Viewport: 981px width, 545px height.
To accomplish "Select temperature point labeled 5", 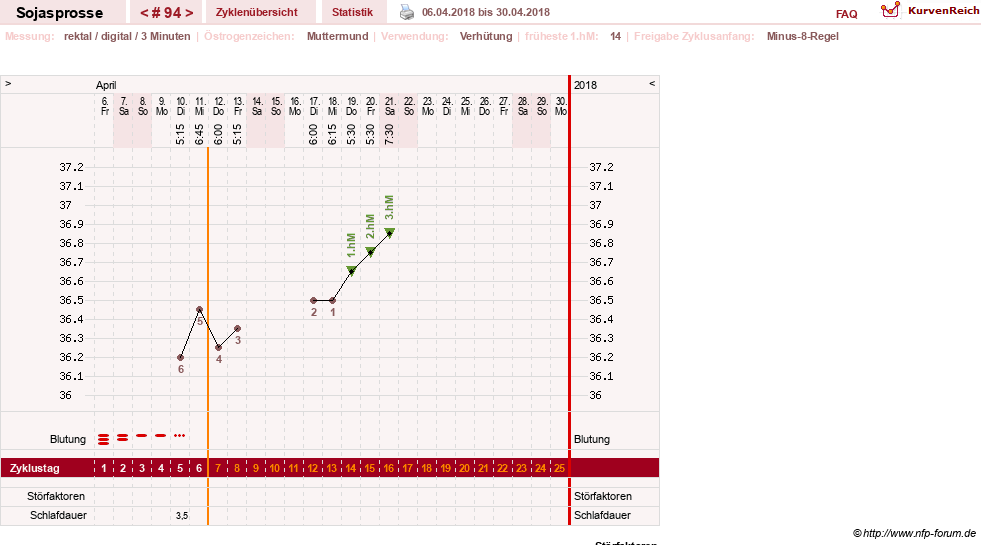I will tap(200, 310).
